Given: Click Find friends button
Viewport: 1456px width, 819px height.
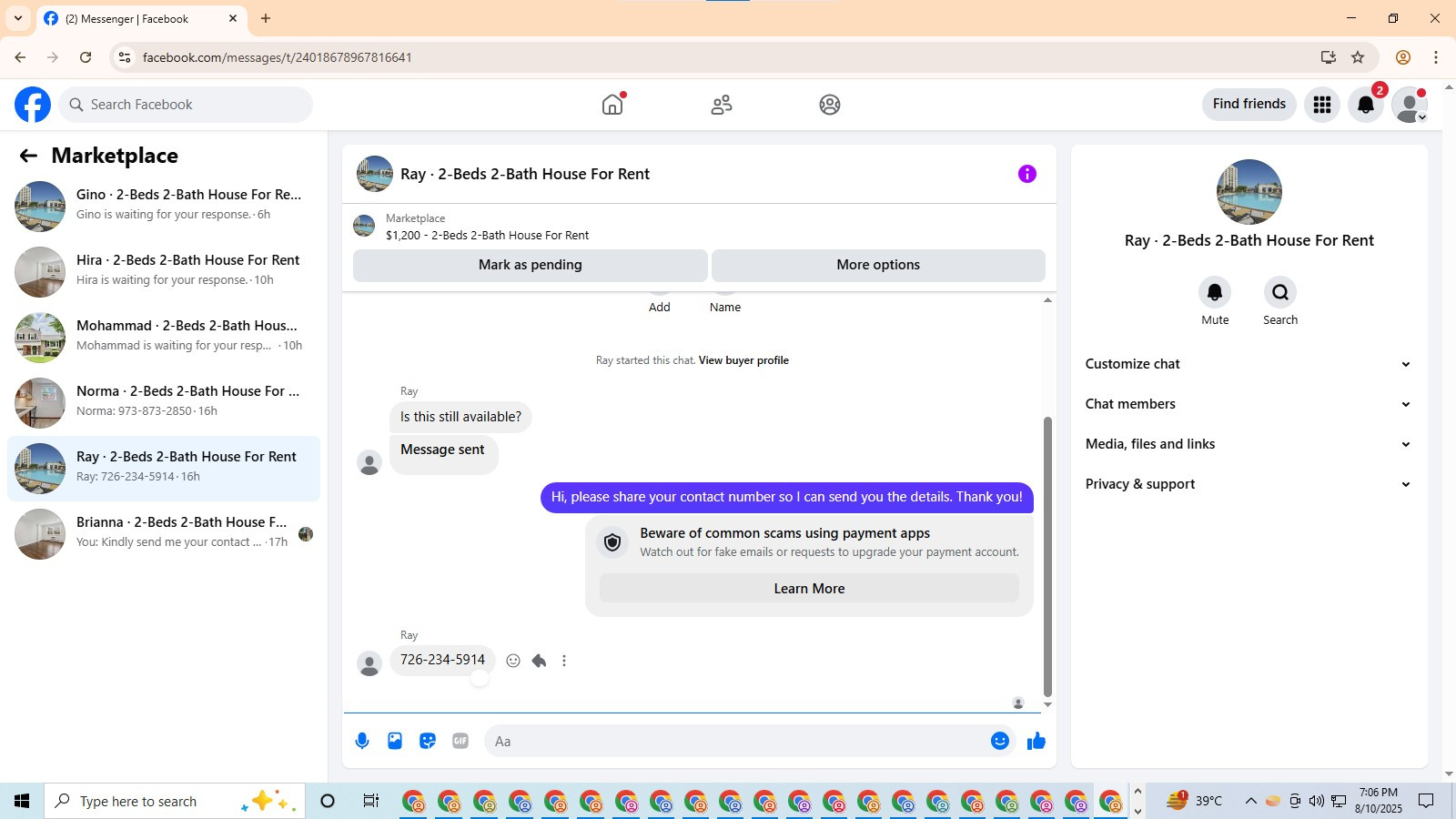Looking at the screenshot, I should [1249, 104].
